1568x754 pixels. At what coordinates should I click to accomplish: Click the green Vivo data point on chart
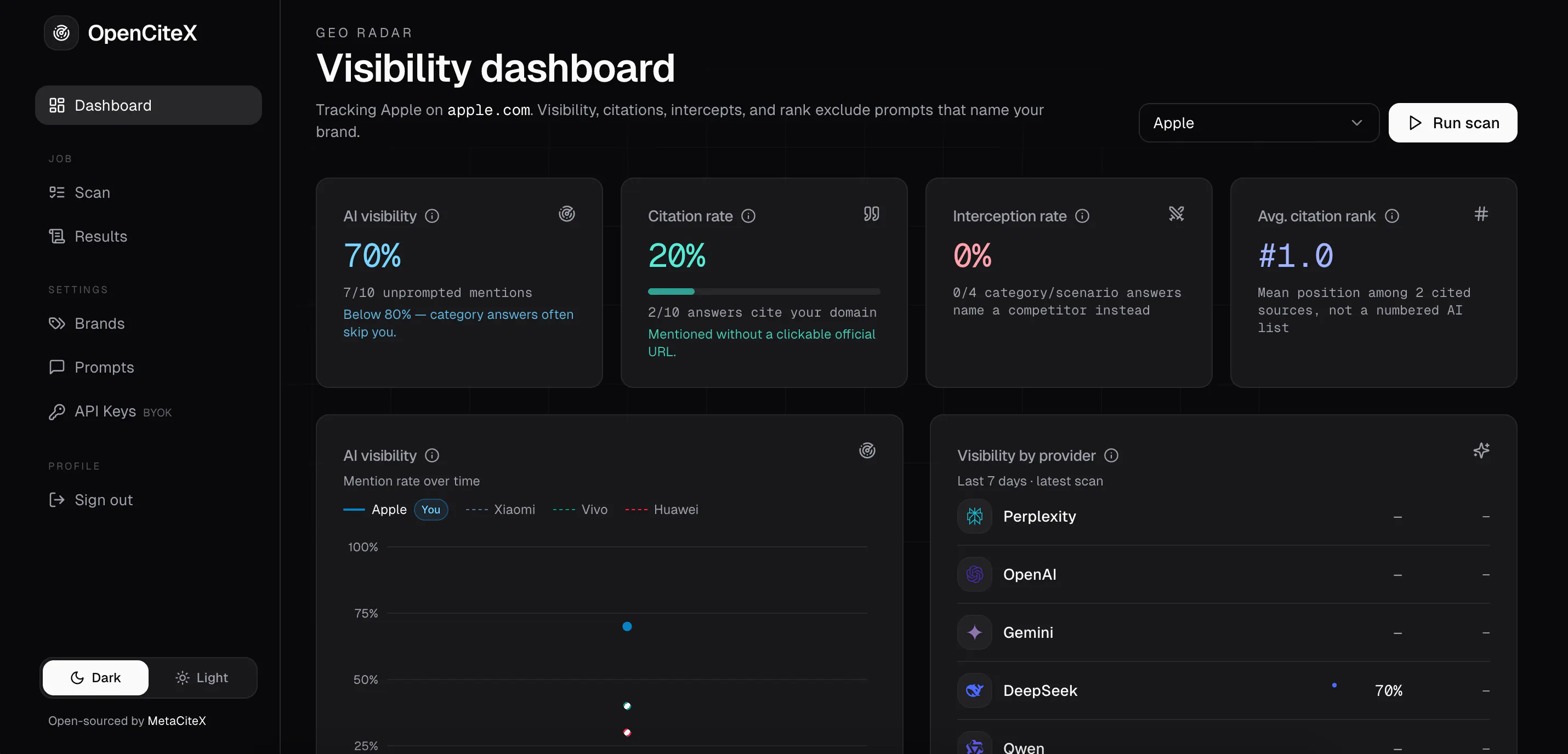627,706
